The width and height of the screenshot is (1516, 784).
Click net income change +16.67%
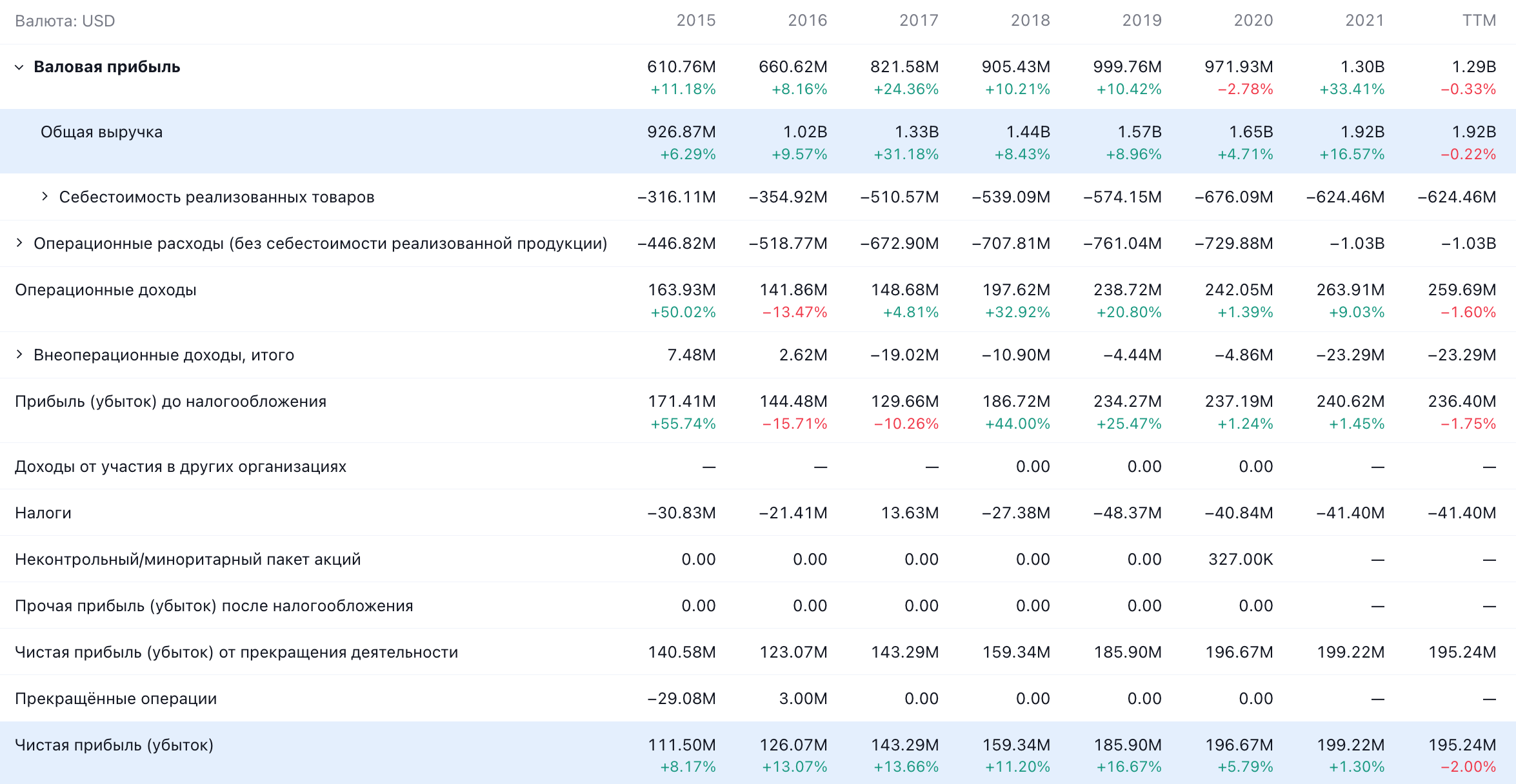(x=1129, y=767)
